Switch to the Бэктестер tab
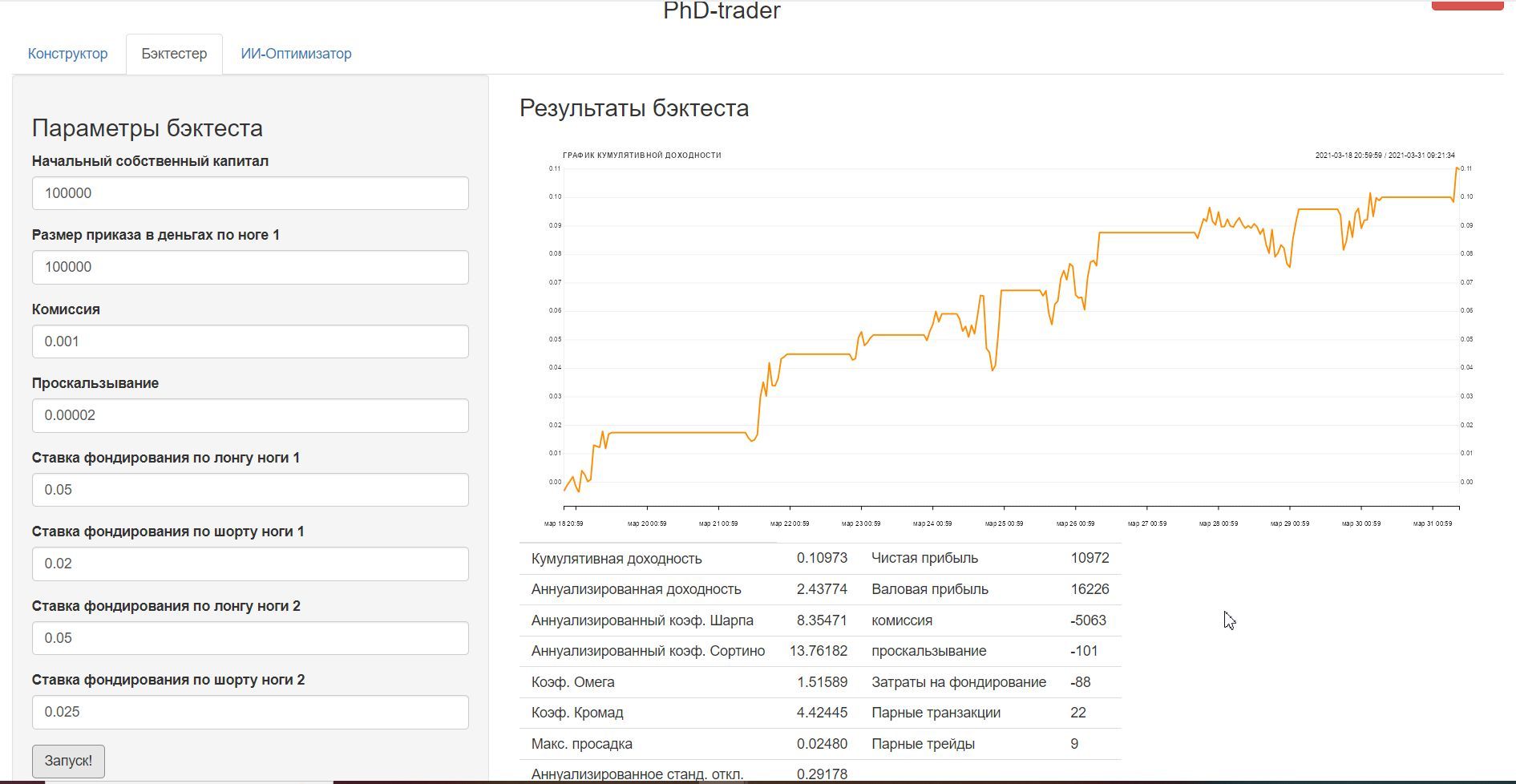This screenshot has height=784, width=1516. pos(174,54)
